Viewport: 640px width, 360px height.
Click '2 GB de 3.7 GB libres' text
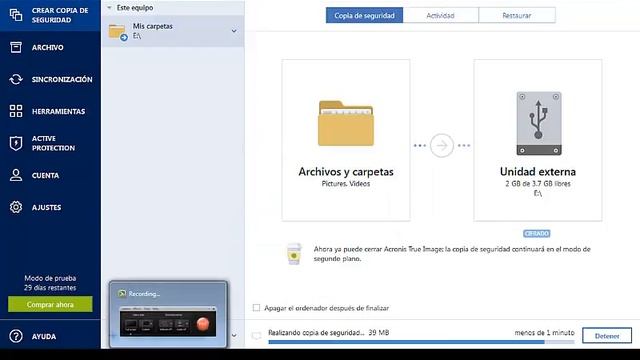538,184
